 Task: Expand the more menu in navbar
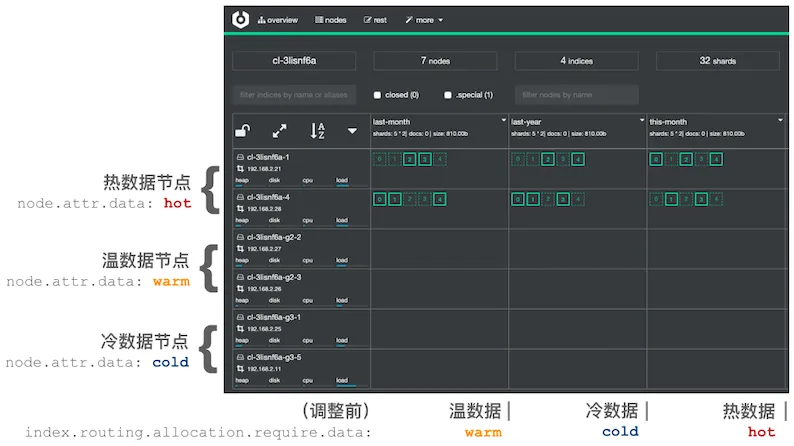point(424,20)
